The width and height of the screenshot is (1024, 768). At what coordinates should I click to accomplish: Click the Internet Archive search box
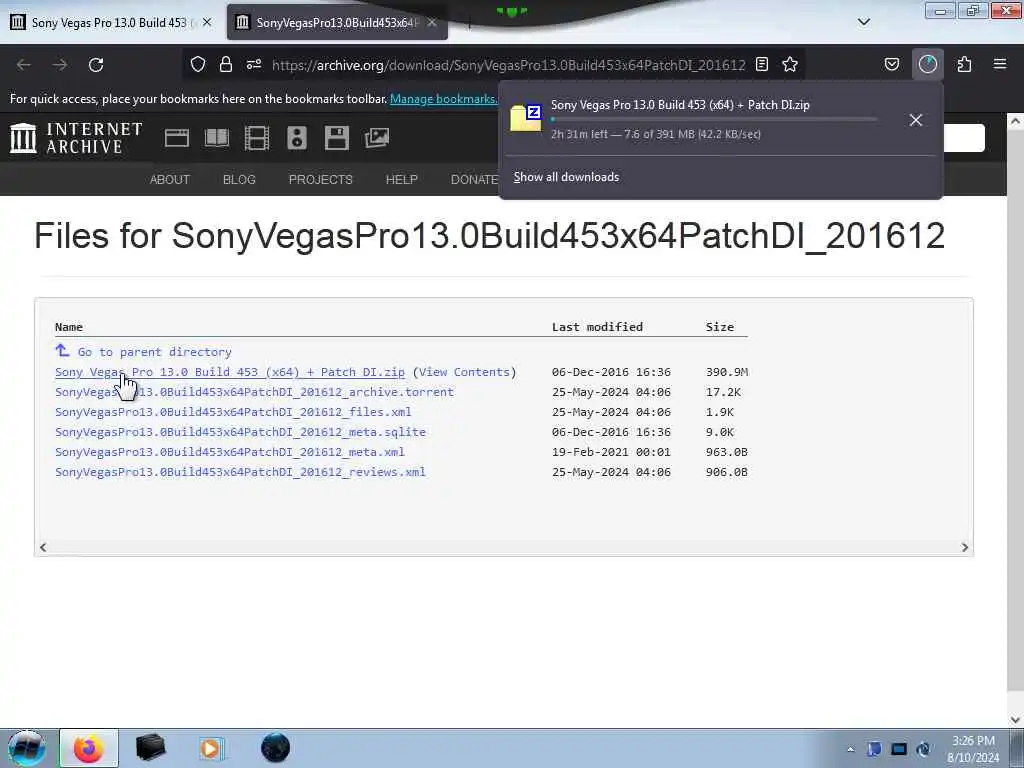pyautogui.click(x=964, y=138)
